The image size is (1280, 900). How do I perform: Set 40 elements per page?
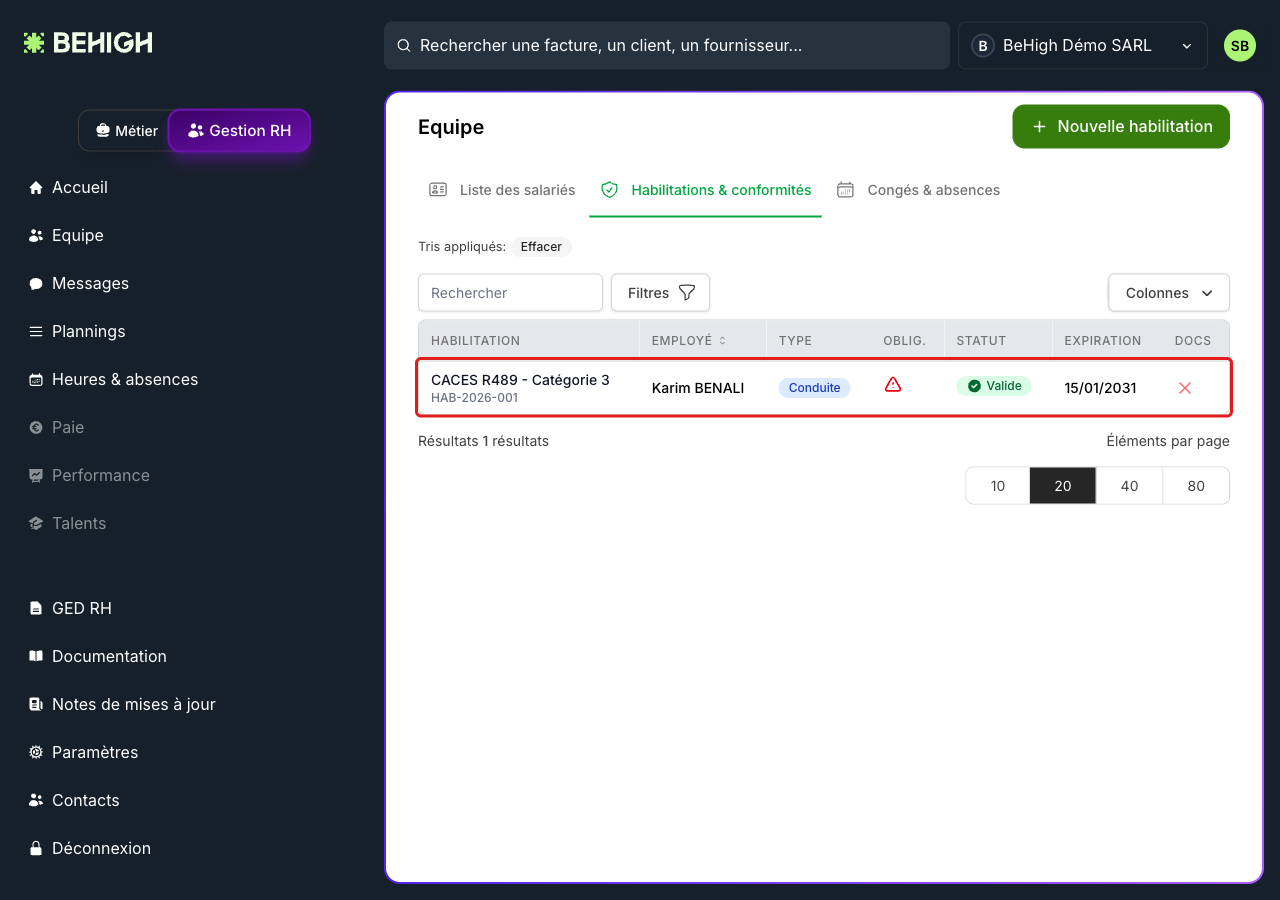1129,486
